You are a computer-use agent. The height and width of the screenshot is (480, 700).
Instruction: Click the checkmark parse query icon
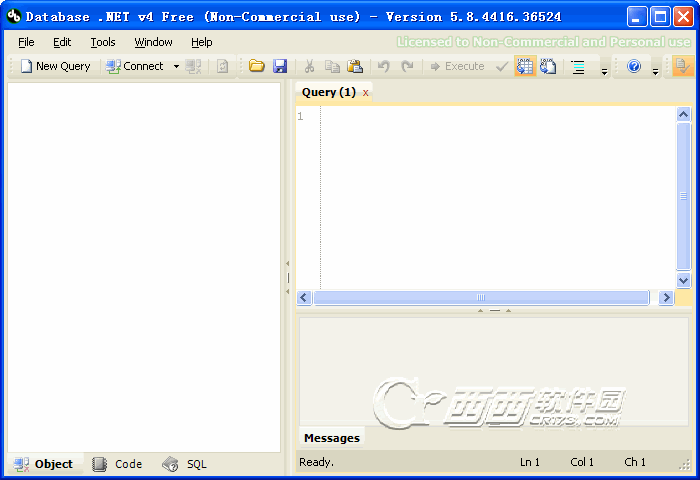[x=502, y=67]
